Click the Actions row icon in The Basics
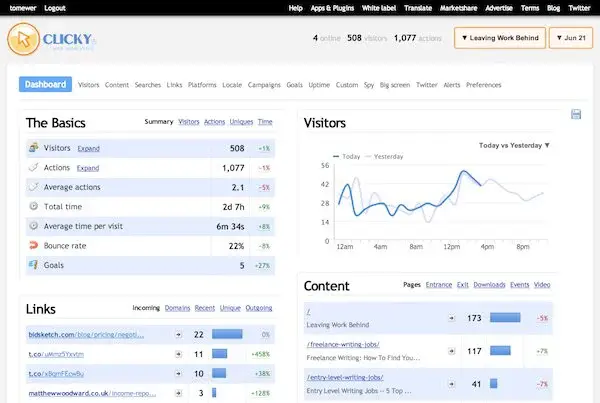600x403 pixels. [x=34, y=167]
